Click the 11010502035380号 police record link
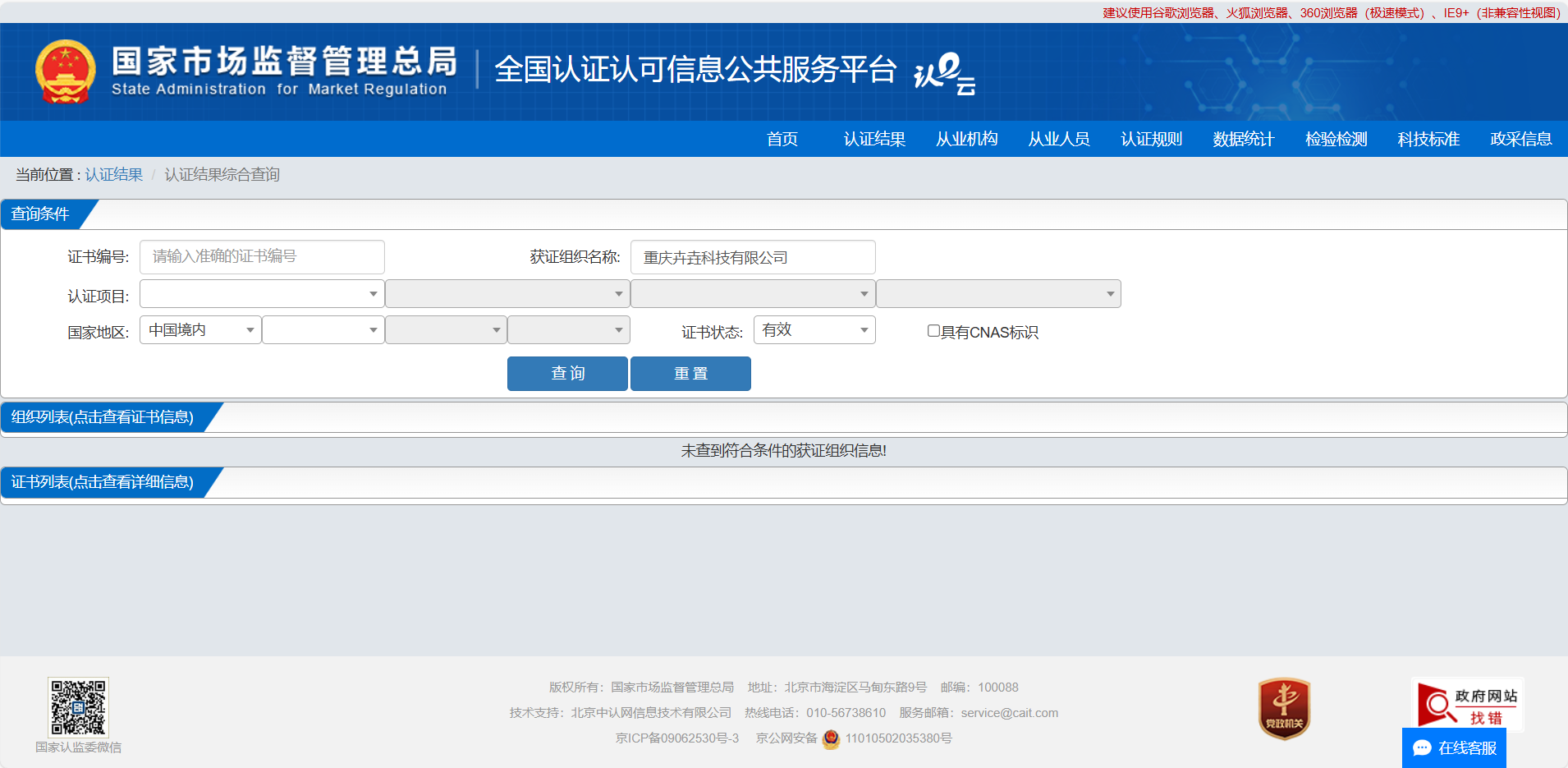Viewport: 1568px width, 768px height. (899, 738)
